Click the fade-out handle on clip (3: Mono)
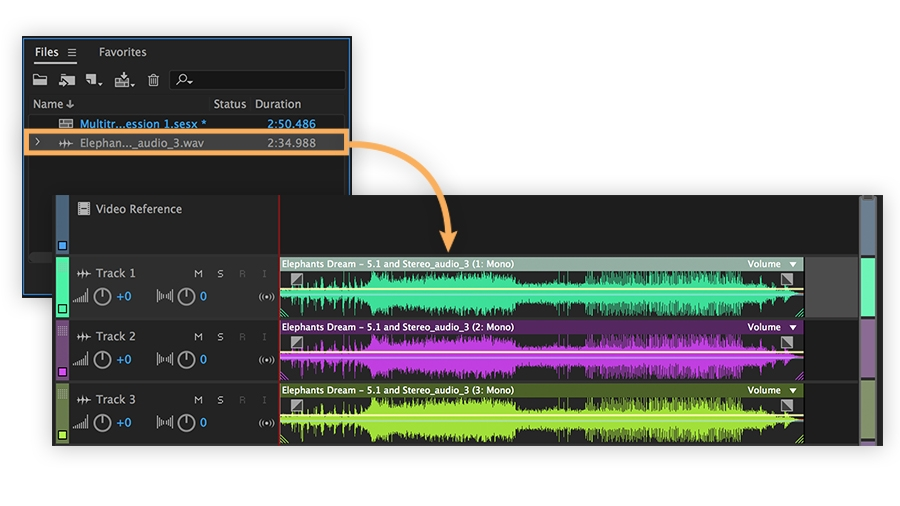The width and height of the screenshot is (900, 506). [x=787, y=406]
